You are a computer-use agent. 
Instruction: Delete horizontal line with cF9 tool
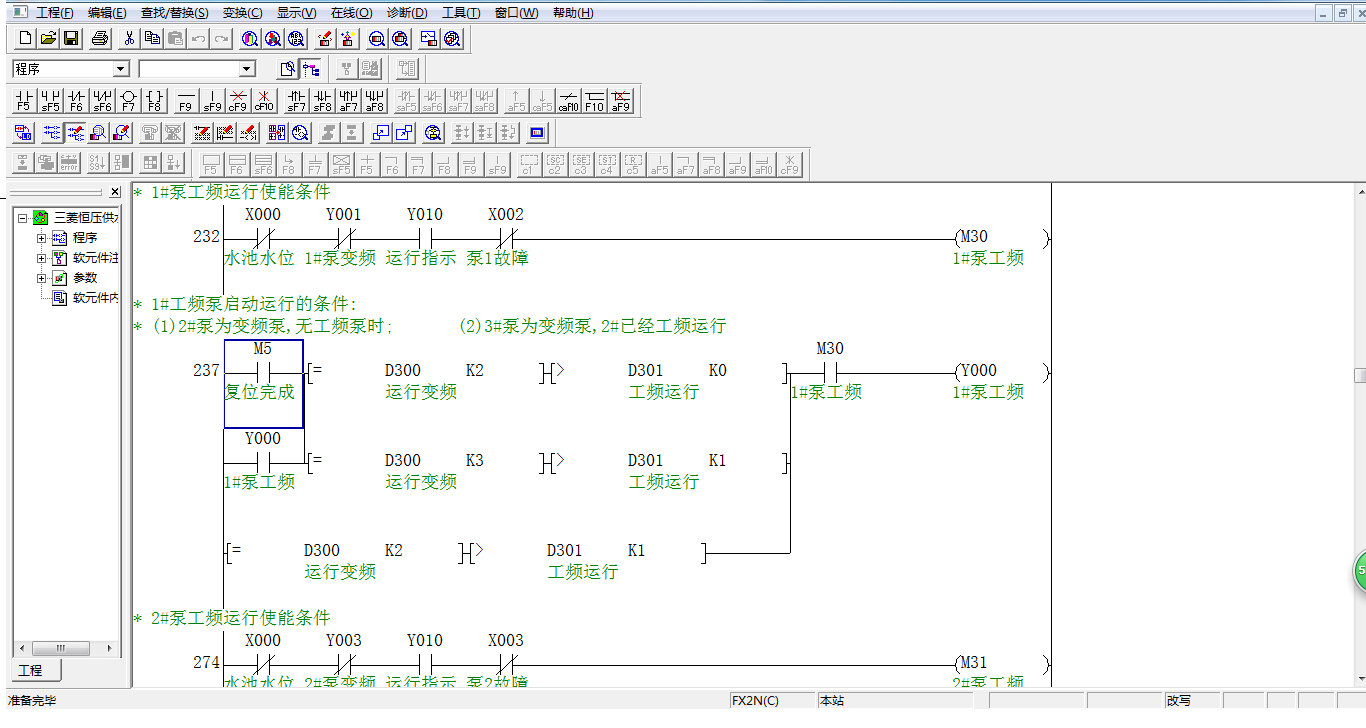(x=238, y=100)
